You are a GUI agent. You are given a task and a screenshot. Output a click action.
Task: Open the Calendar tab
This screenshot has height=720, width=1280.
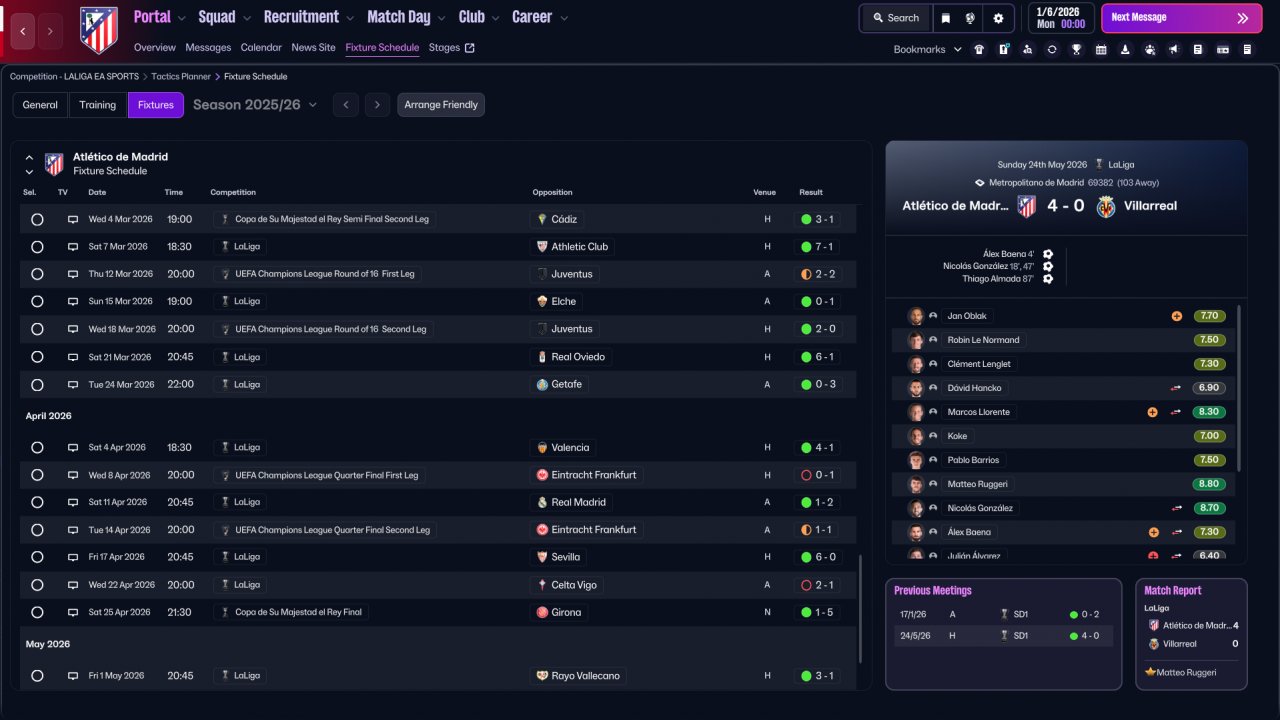(261, 47)
